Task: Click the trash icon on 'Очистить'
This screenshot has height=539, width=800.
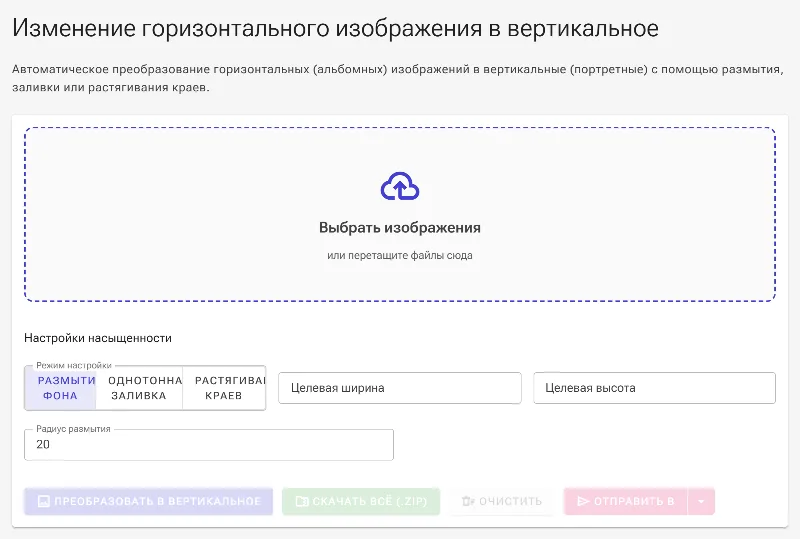Action: pyautogui.click(x=468, y=501)
